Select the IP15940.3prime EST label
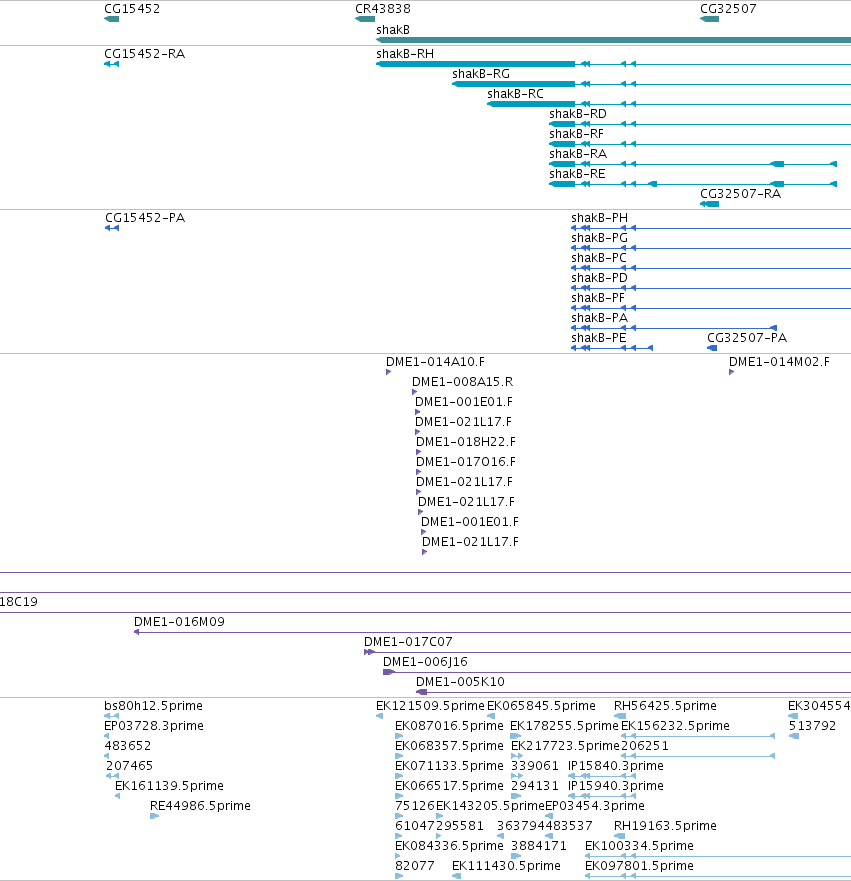This screenshot has width=851, height=881. point(616,785)
